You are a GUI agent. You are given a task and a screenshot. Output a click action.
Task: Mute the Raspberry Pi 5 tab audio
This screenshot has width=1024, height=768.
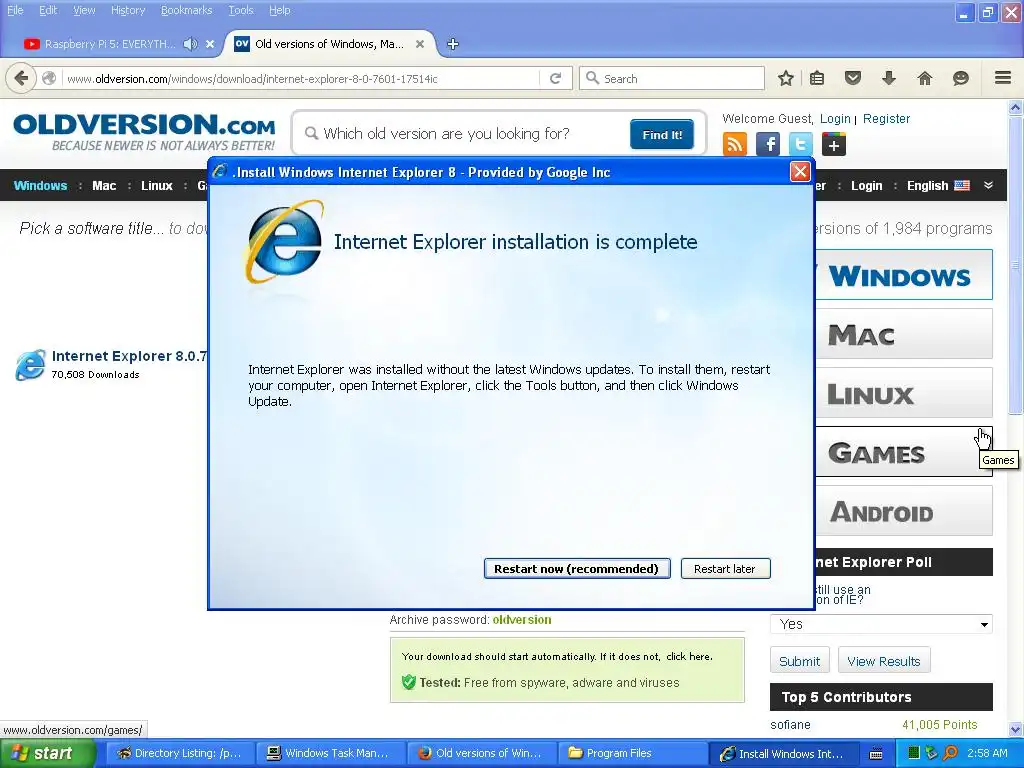(190, 44)
